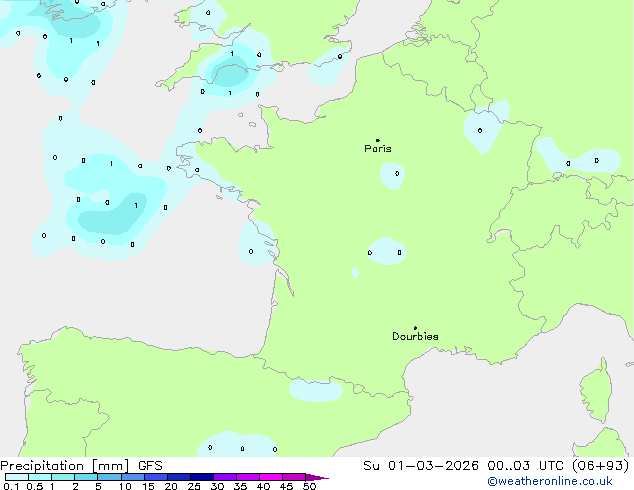The height and width of the screenshot is (490, 634).
Task: Click the 'Precipitation [mm]' title text
Action: pos(65,466)
